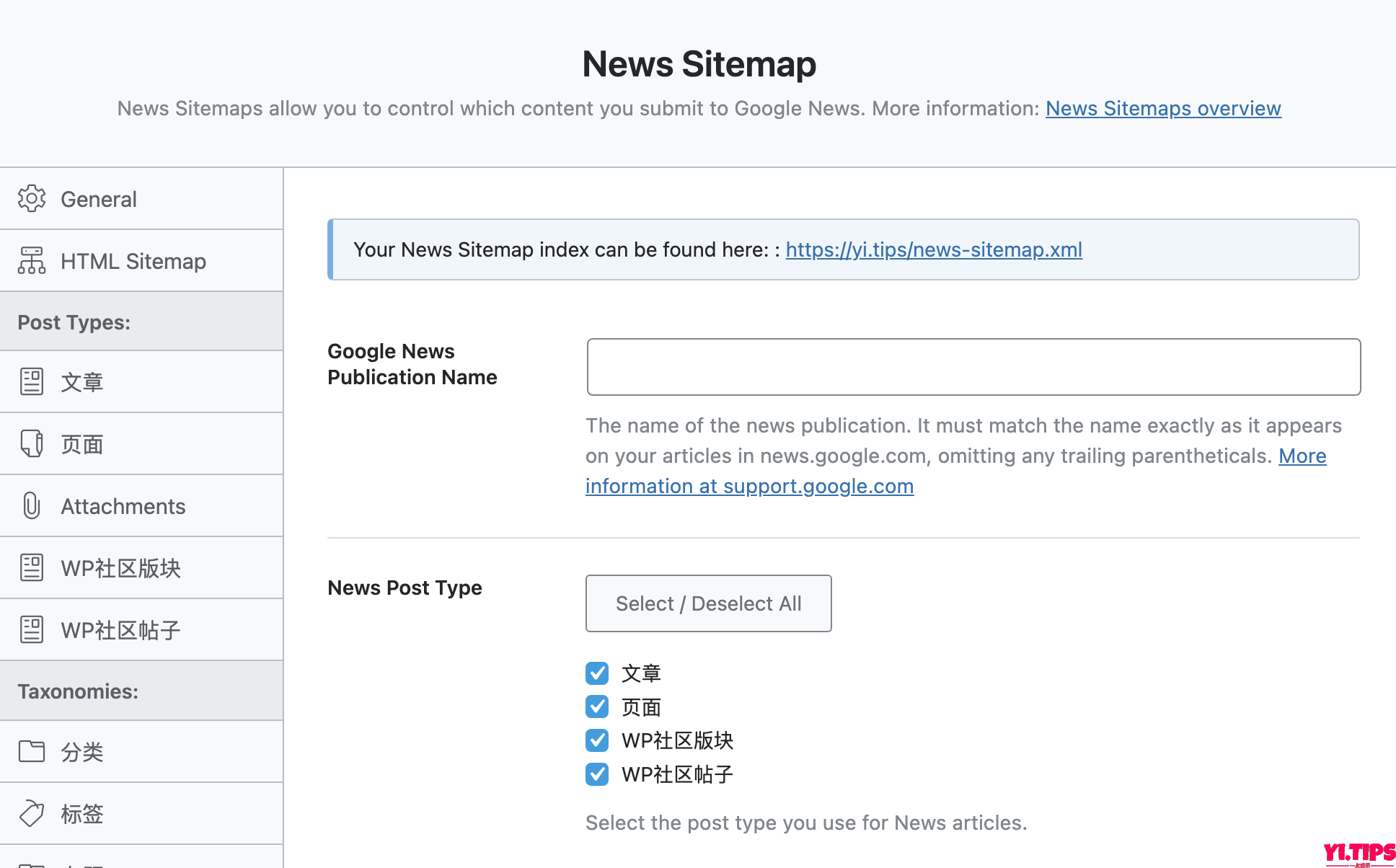Viewport: 1396px width, 868px height.
Task: Open the News Sitemaps overview link
Action: (x=1163, y=108)
